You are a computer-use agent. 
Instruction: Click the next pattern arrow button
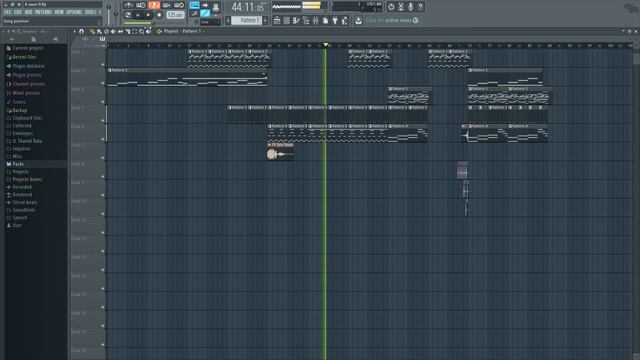[x=265, y=20]
